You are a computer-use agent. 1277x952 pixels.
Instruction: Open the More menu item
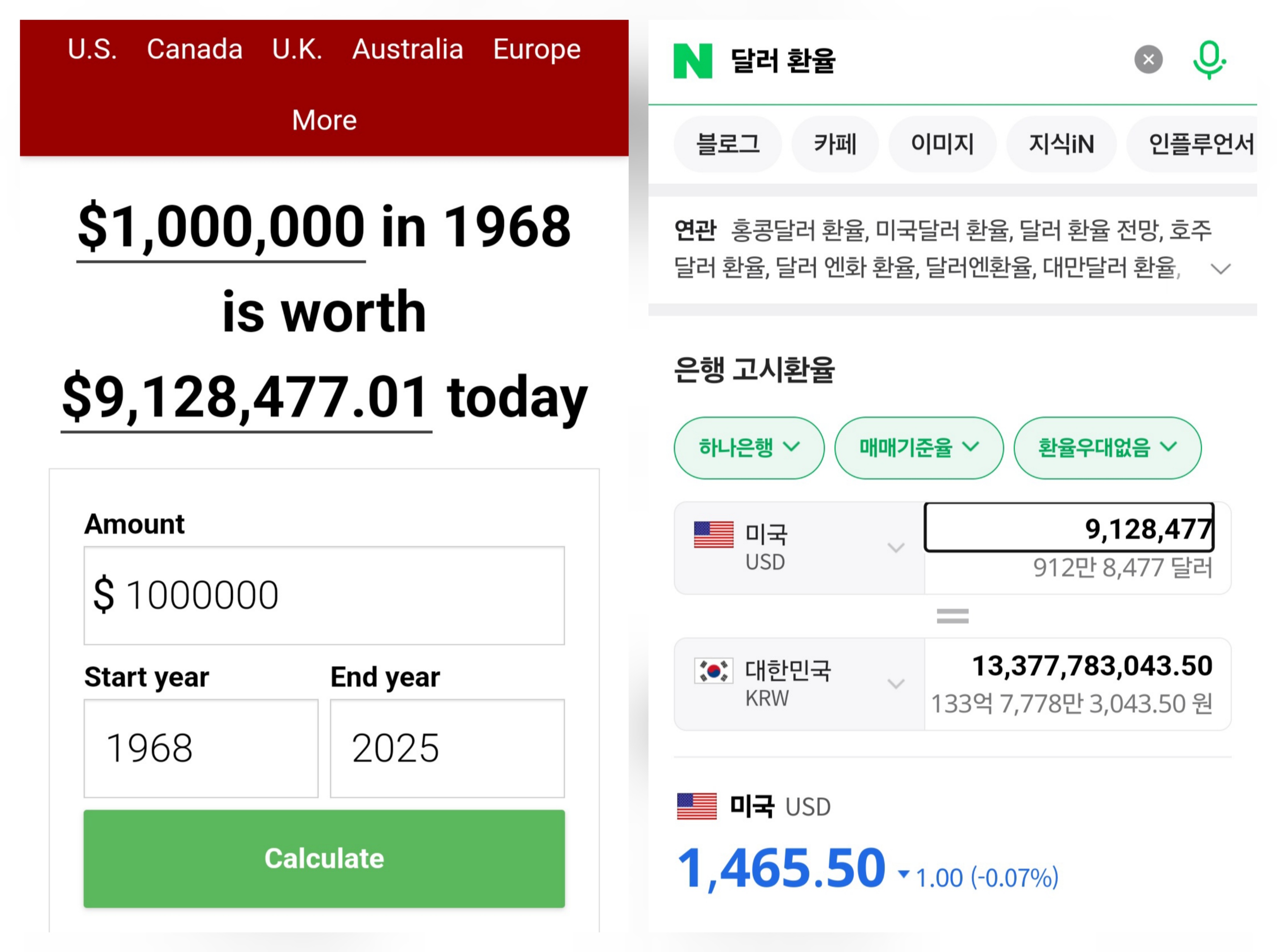coord(324,120)
